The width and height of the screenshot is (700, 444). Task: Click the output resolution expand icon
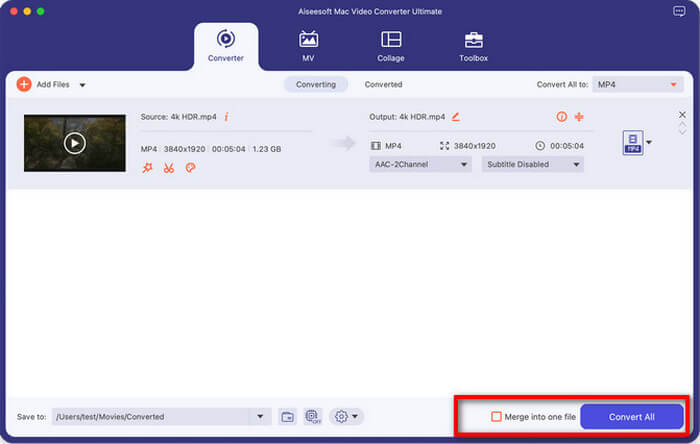click(444, 146)
